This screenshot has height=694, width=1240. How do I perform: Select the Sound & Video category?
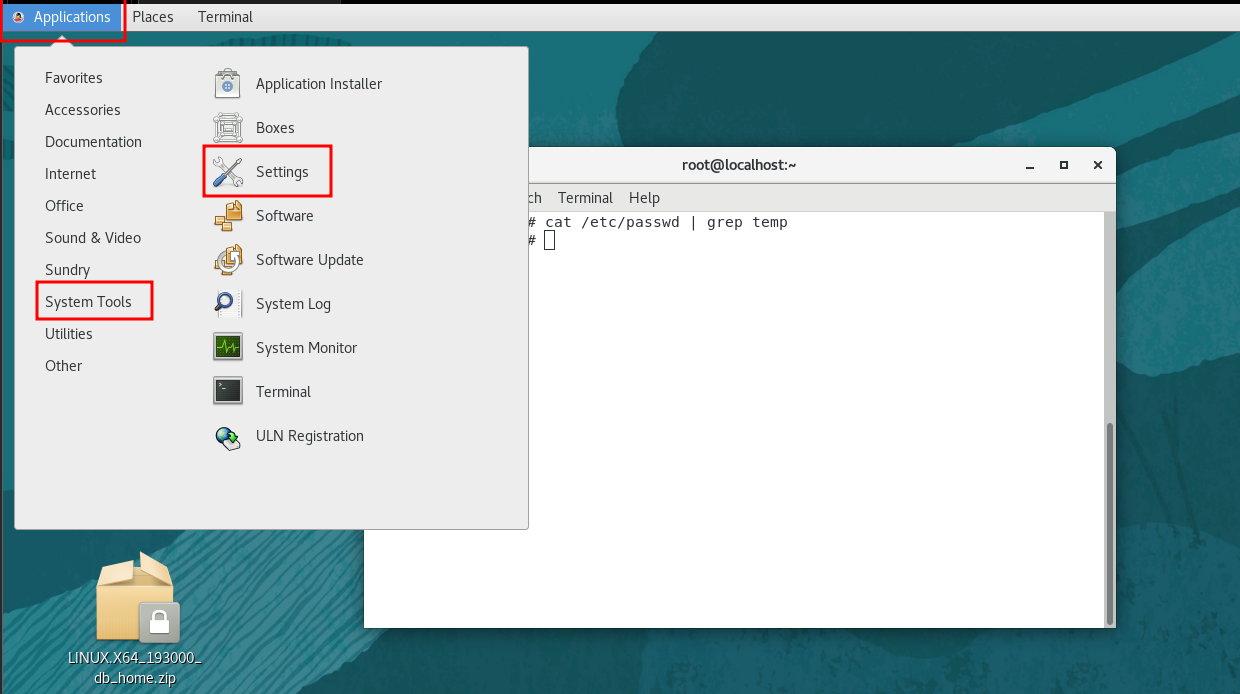point(93,238)
